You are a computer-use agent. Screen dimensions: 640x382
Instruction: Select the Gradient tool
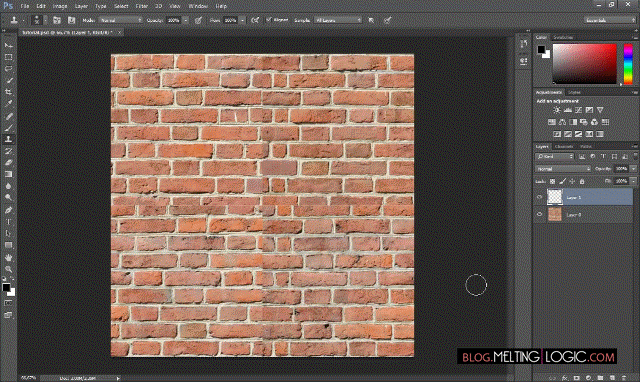(8, 174)
